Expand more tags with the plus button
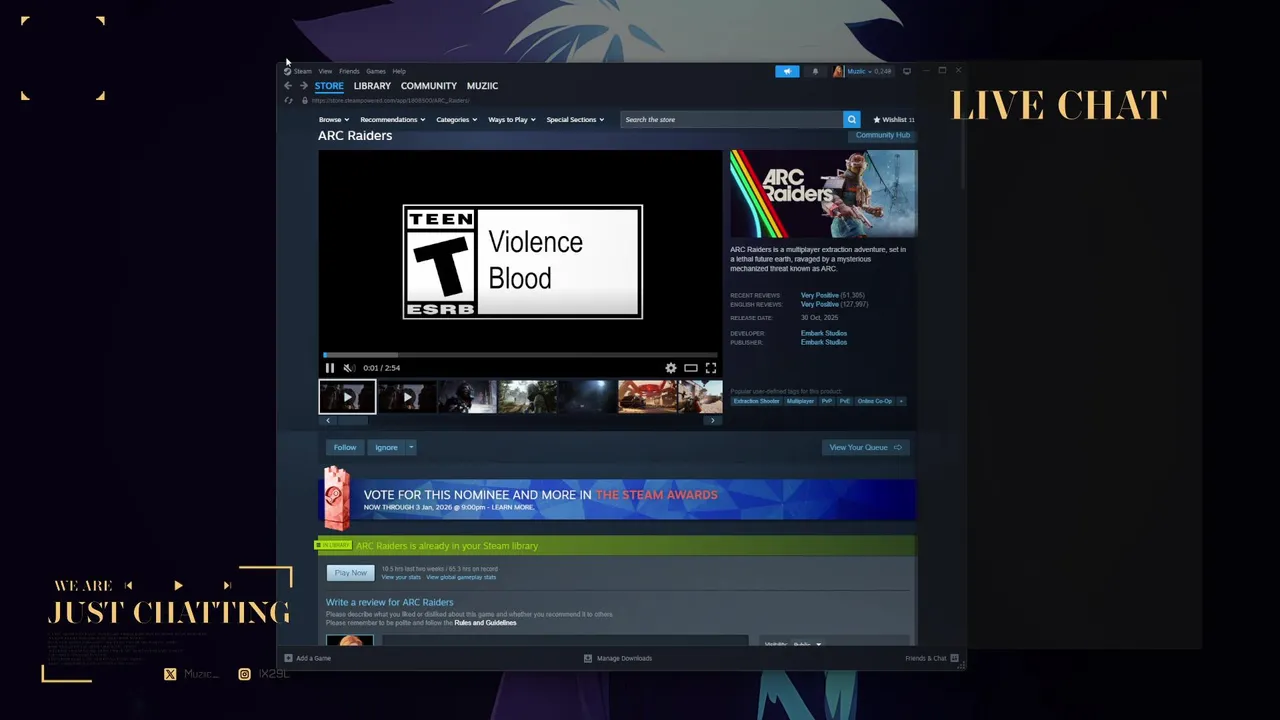 [901, 401]
